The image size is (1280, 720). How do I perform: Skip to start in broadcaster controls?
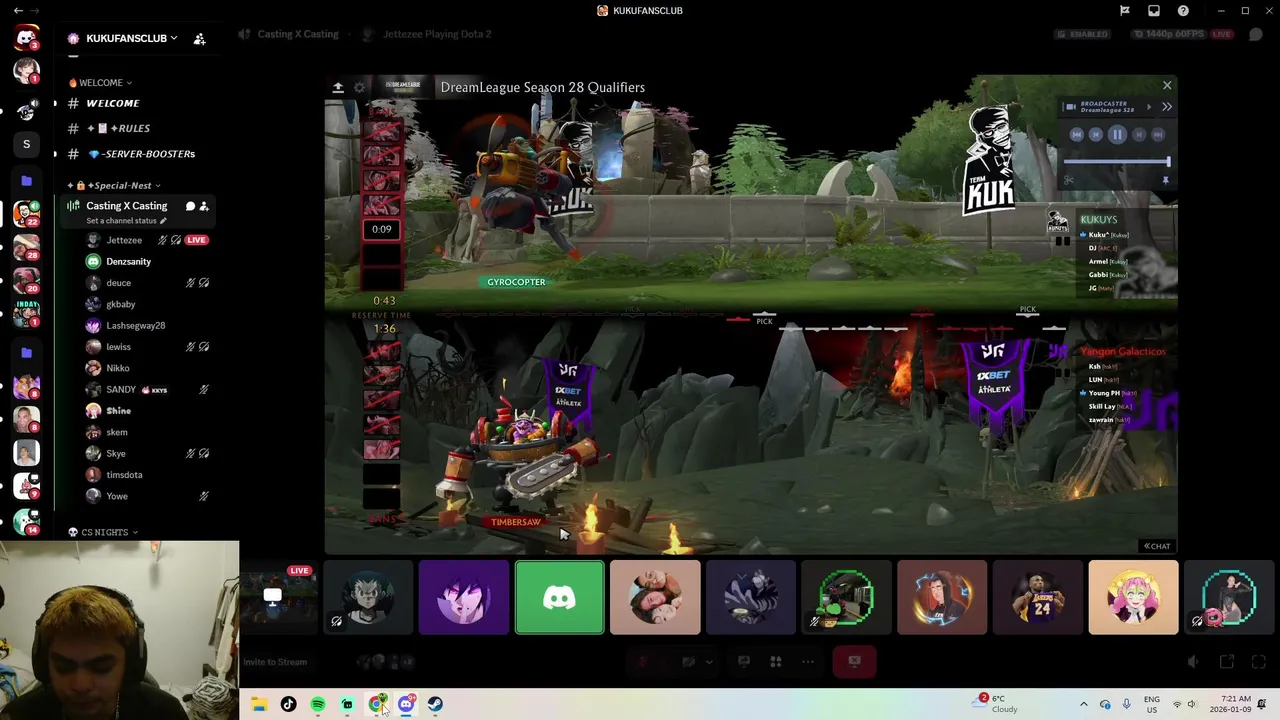tap(1077, 134)
